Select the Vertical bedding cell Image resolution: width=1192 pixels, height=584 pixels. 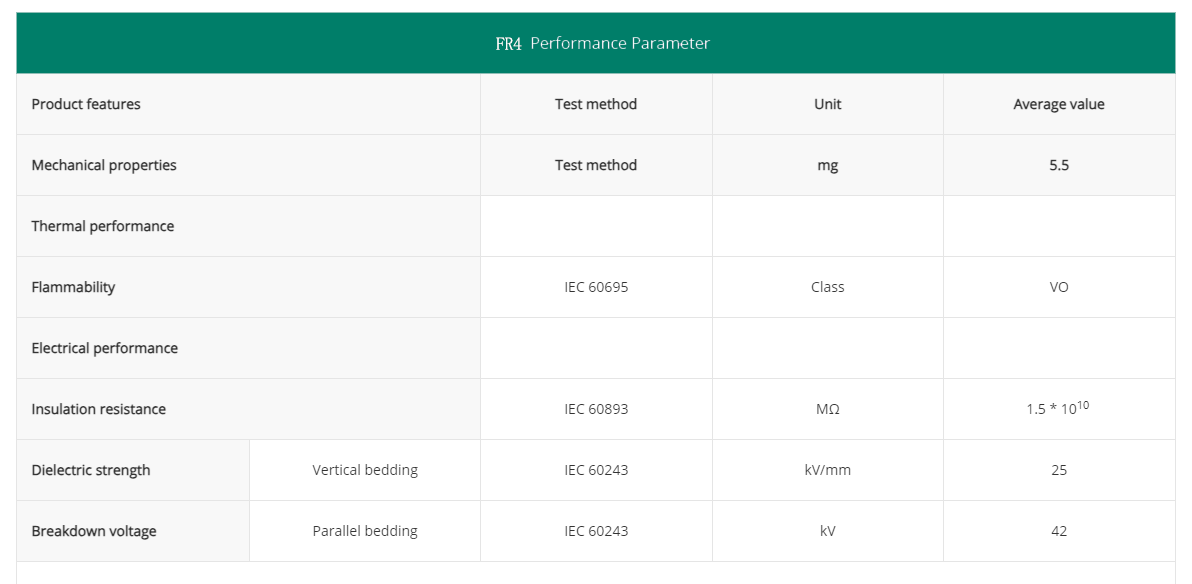pyautogui.click(x=365, y=470)
